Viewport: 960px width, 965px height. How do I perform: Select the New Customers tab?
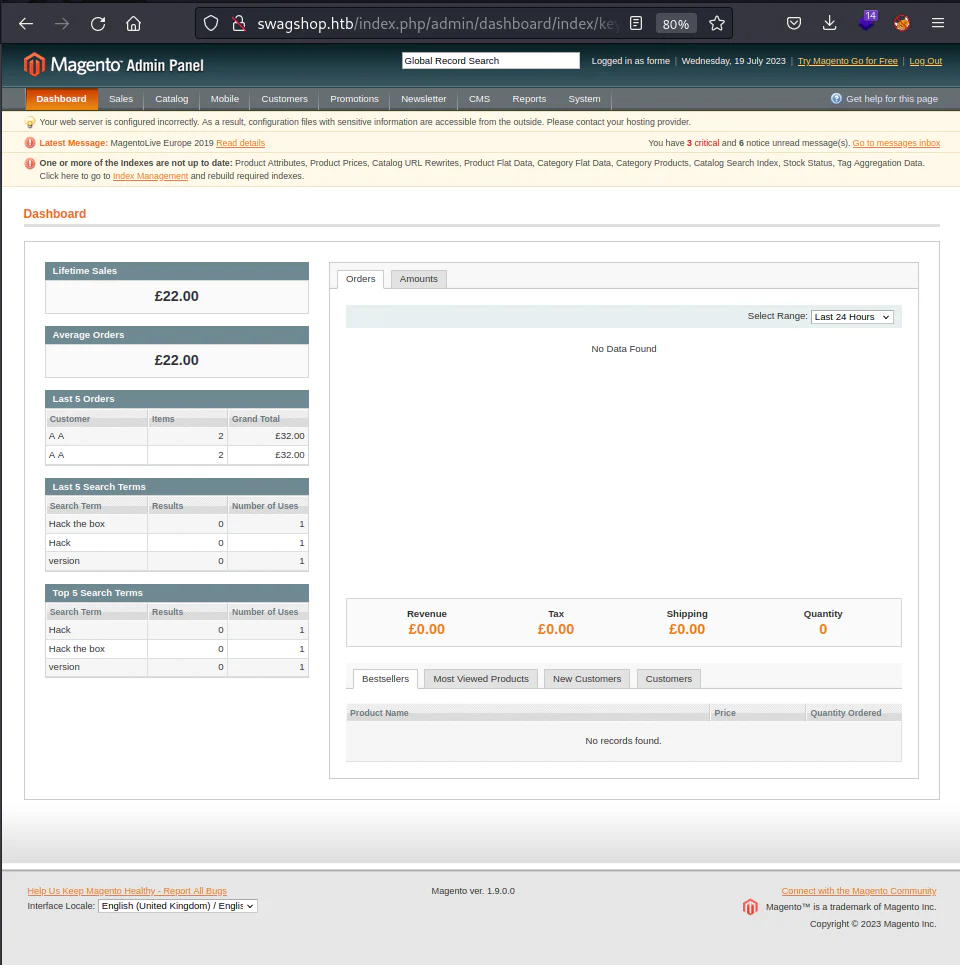[587, 679]
